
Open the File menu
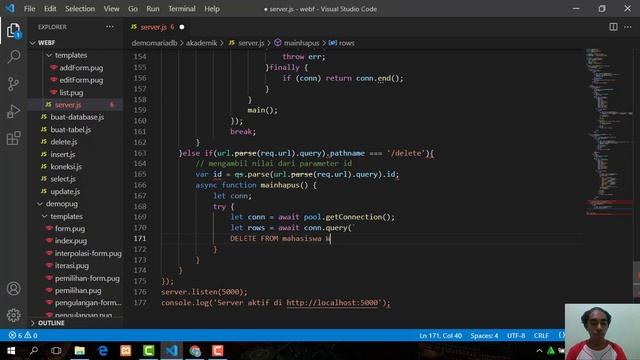coord(29,9)
